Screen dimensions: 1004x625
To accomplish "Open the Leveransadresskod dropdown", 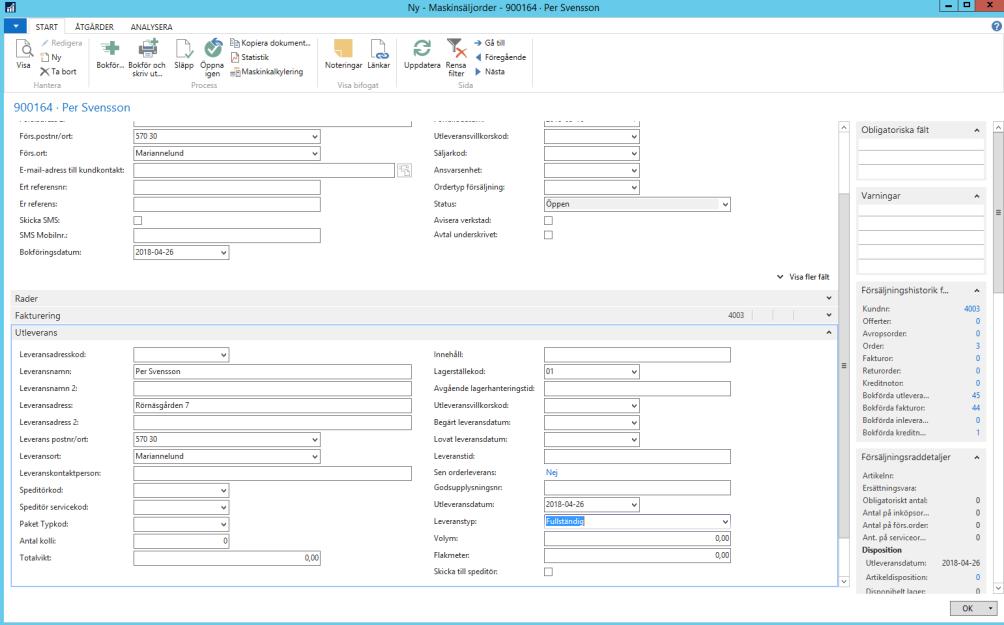I will 223,355.
